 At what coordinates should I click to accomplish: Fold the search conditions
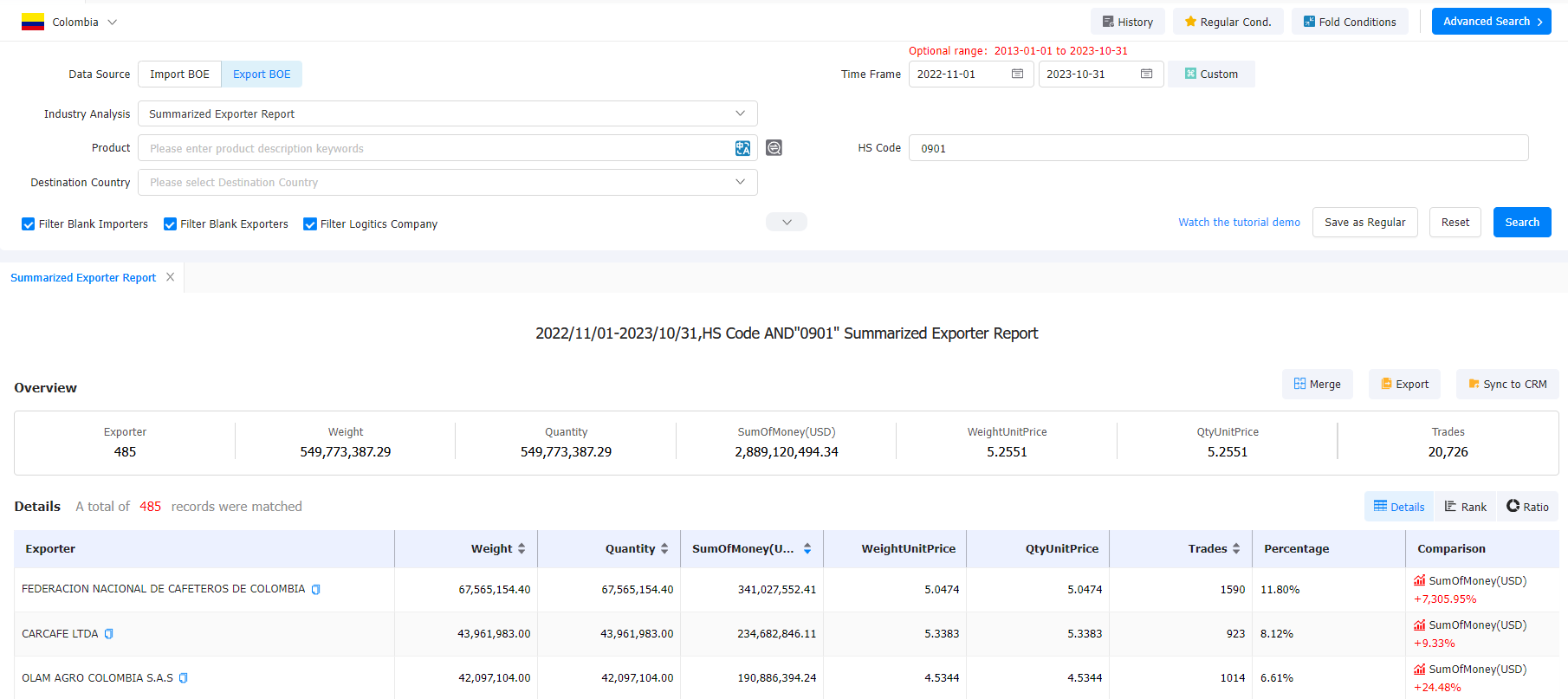tap(1350, 22)
